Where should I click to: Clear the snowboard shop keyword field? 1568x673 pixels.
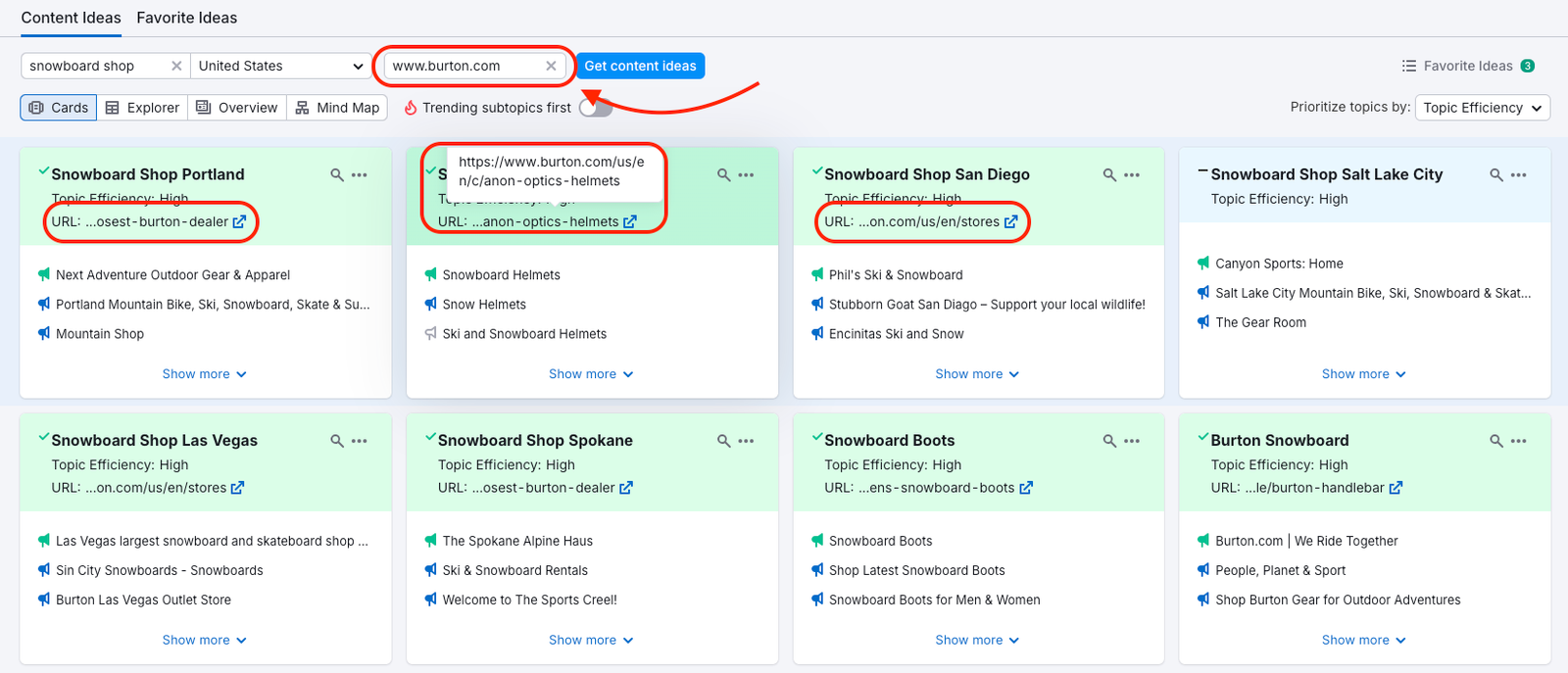(176, 66)
